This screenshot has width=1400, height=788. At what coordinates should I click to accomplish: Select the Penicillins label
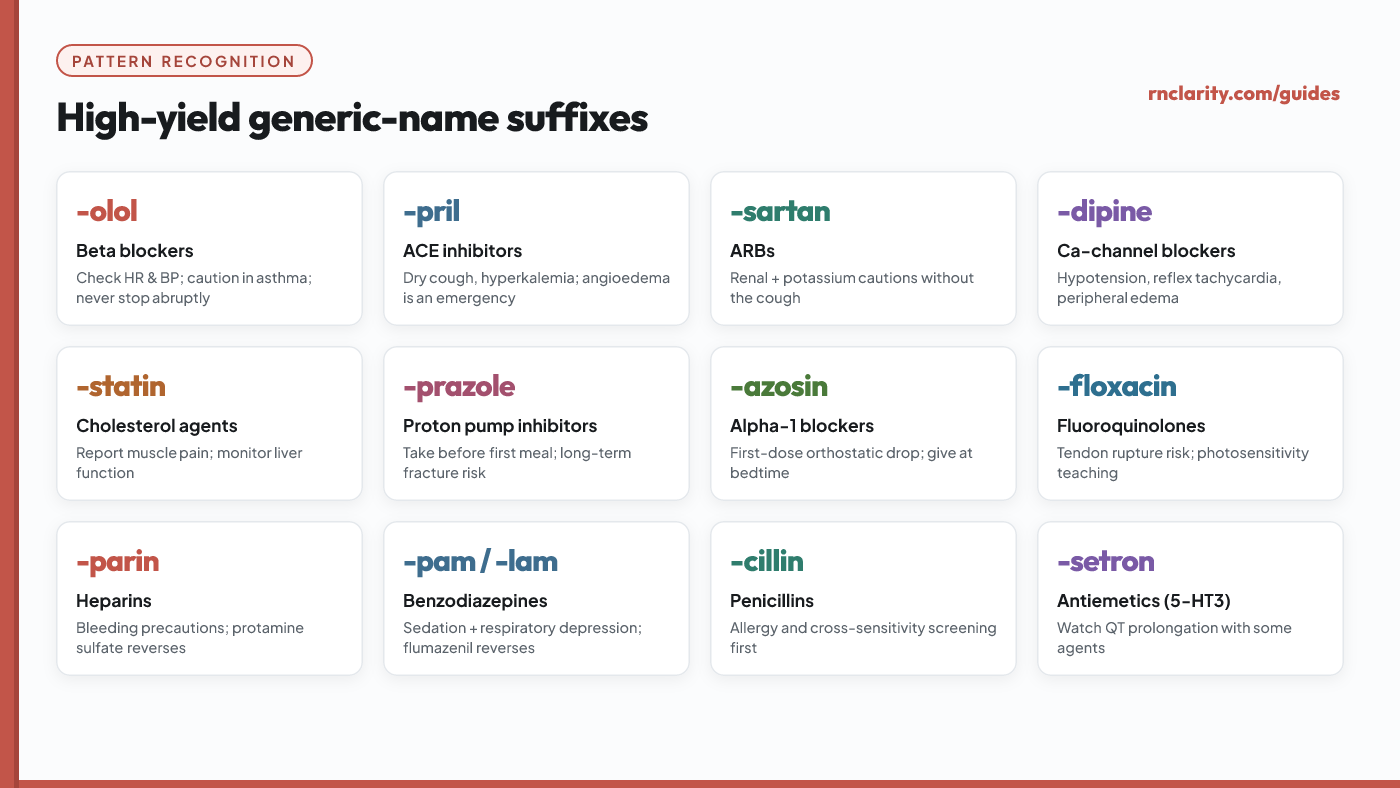click(772, 601)
